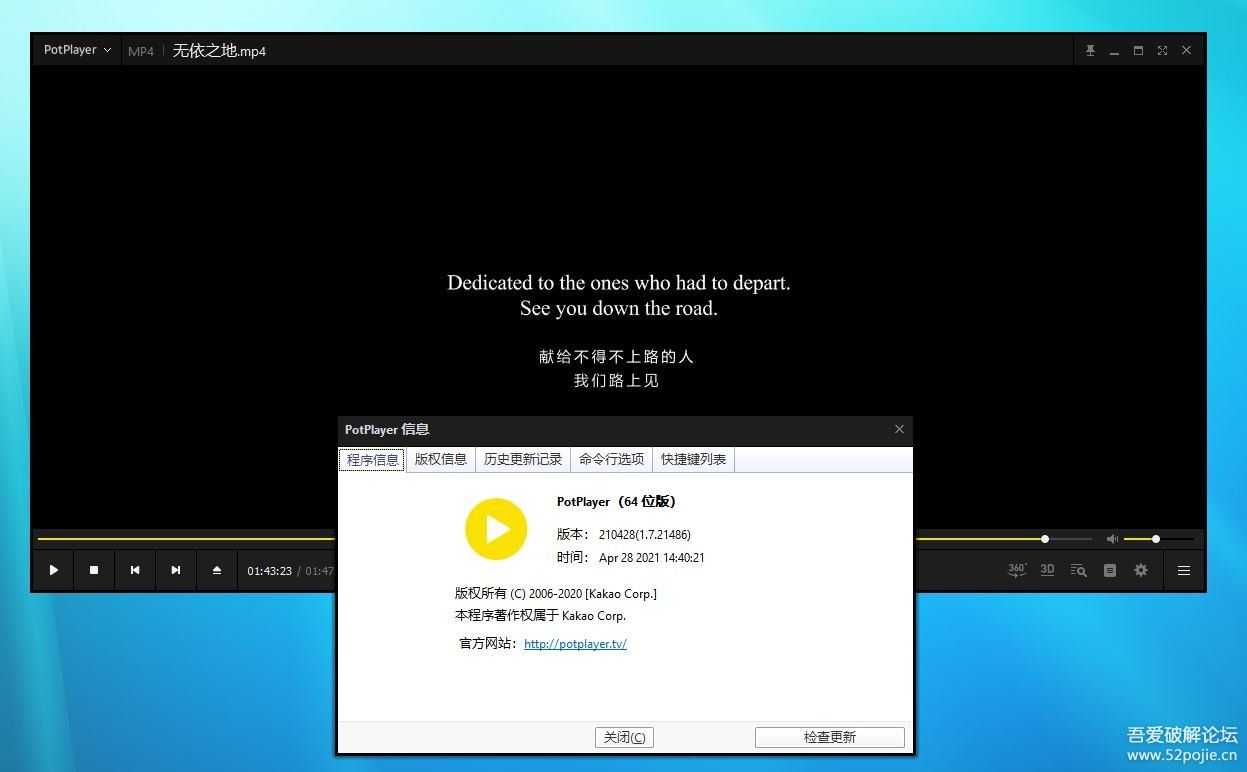Mute audio using the speaker icon

click(x=1112, y=539)
